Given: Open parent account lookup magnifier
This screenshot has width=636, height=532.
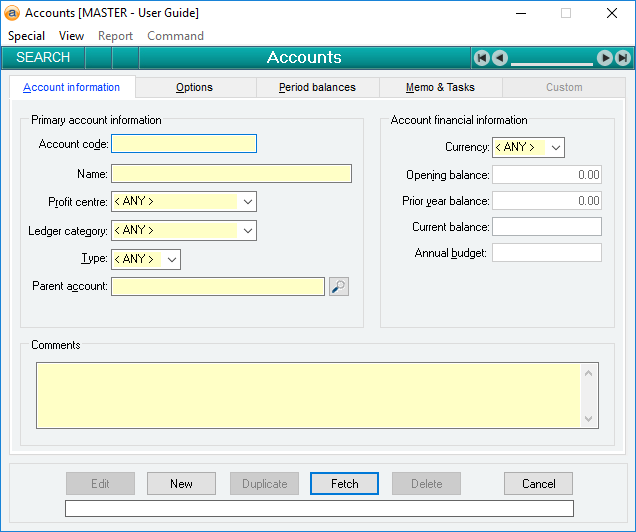Looking at the screenshot, I should click(x=339, y=287).
